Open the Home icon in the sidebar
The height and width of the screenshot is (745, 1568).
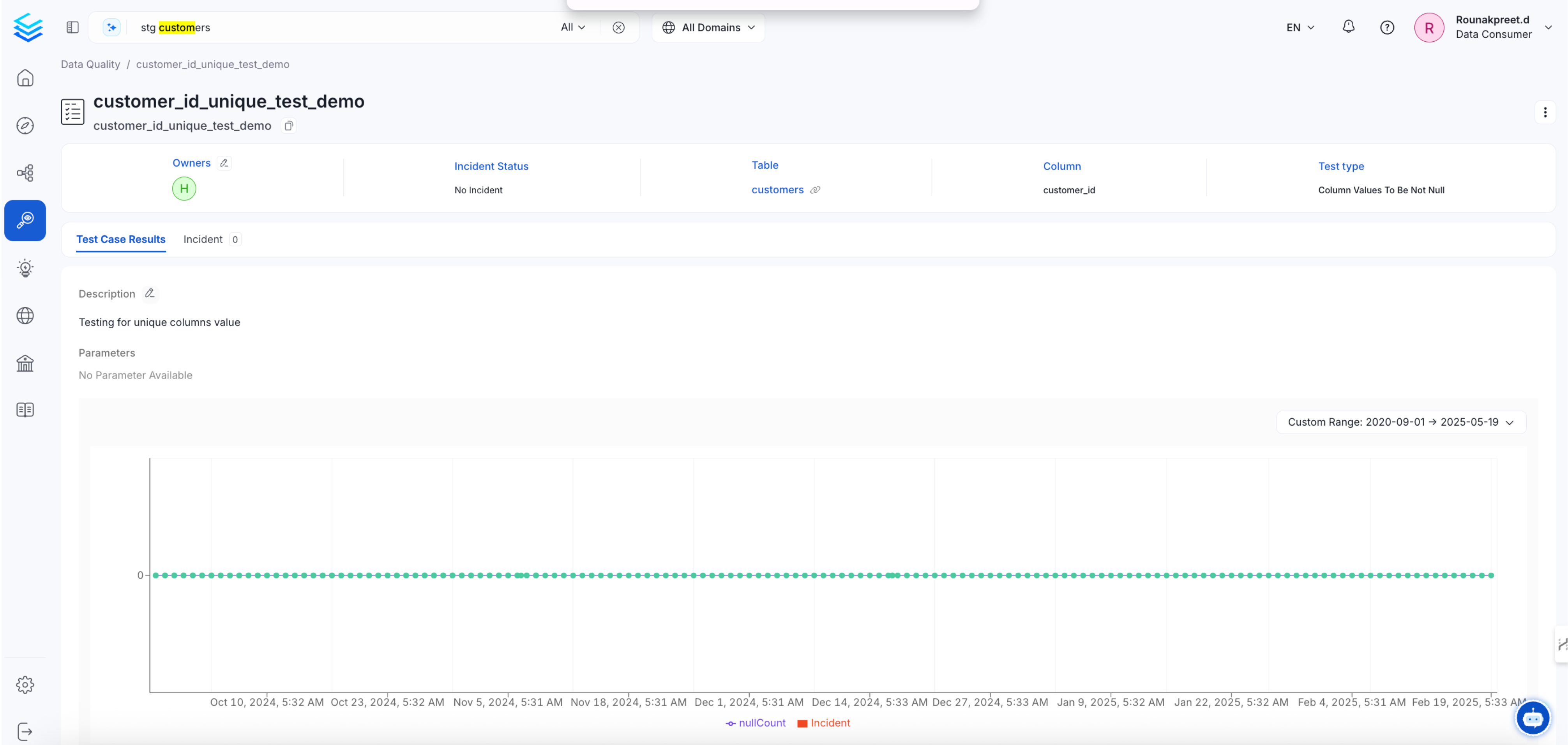click(25, 78)
